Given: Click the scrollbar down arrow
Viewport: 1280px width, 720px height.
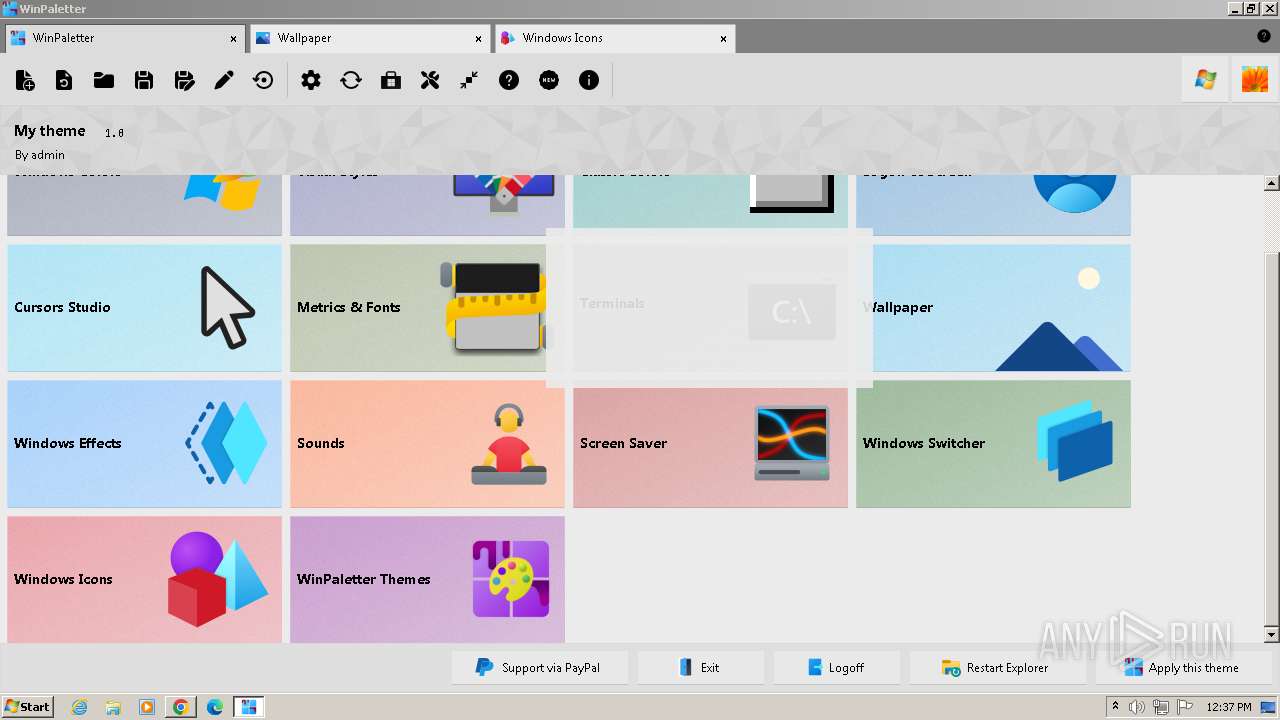Looking at the screenshot, I should (1272, 635).
